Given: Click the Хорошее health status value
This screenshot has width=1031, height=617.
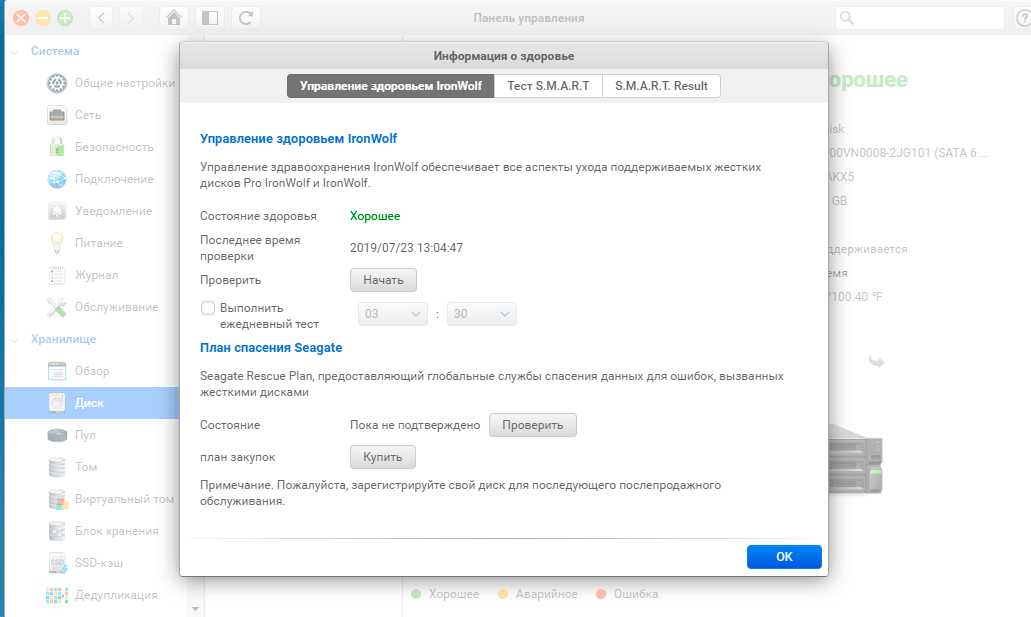Looking at the screenshot, I should (x=375, y=216).
